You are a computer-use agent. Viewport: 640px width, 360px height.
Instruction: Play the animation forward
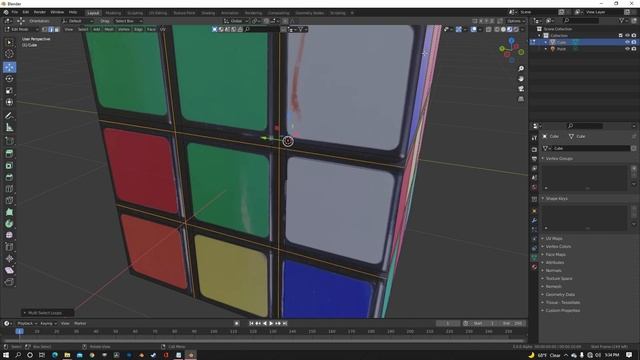[x=271, y=323]
